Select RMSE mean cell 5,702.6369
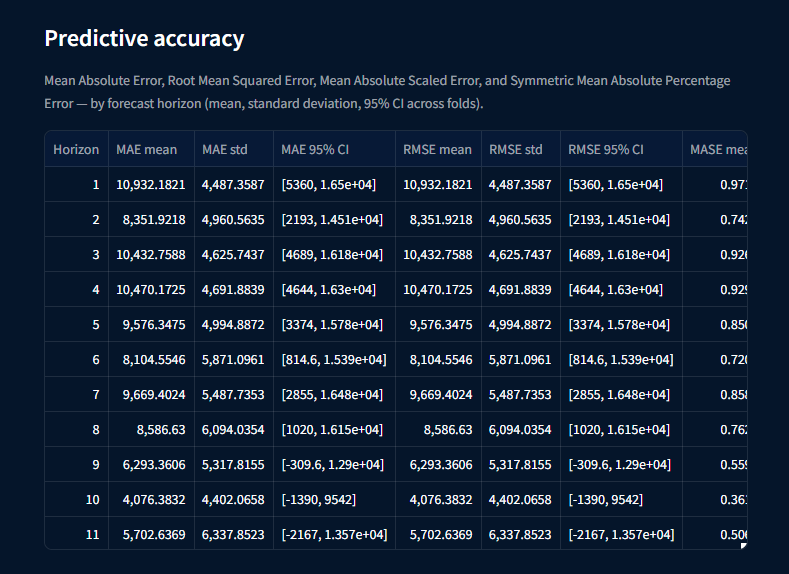The width and height of the screenshot is (789, 574). pyautogui.click(x=438, y=533)
